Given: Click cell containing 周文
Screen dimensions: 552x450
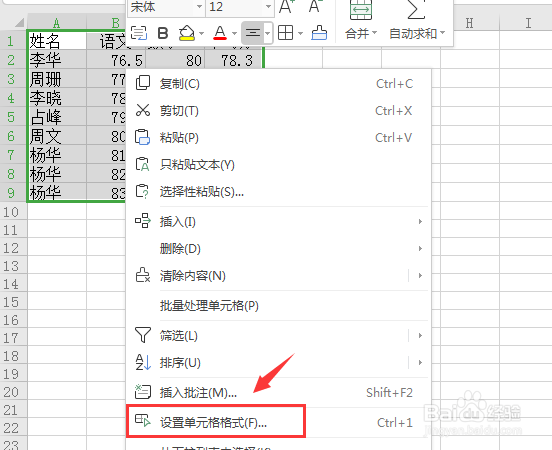Looking at the screenshot, I should pos(57,136).
